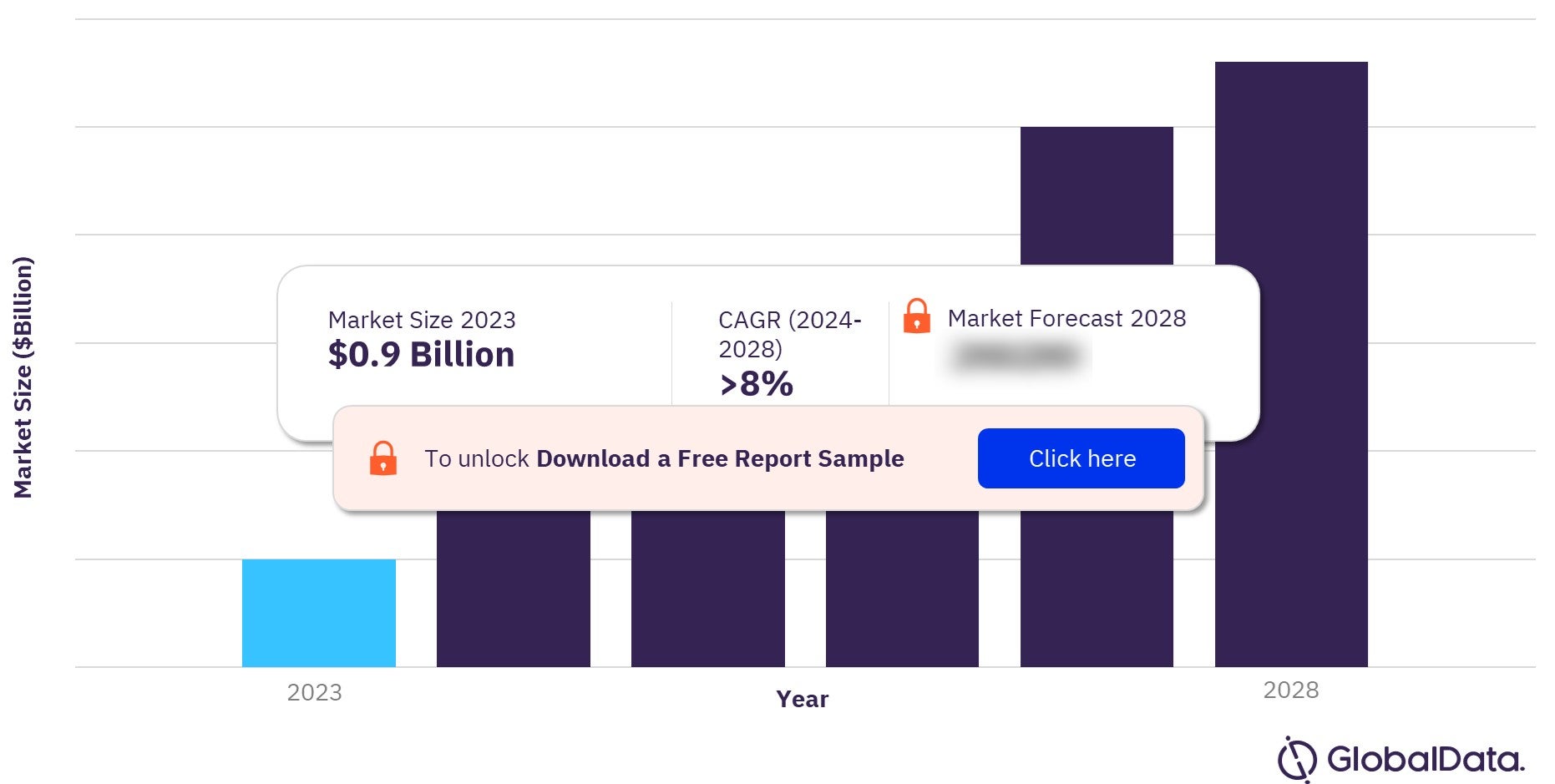Click the Download a Free Report Sample text
The image size is (1555, 784).
click(x=720, y=458)
